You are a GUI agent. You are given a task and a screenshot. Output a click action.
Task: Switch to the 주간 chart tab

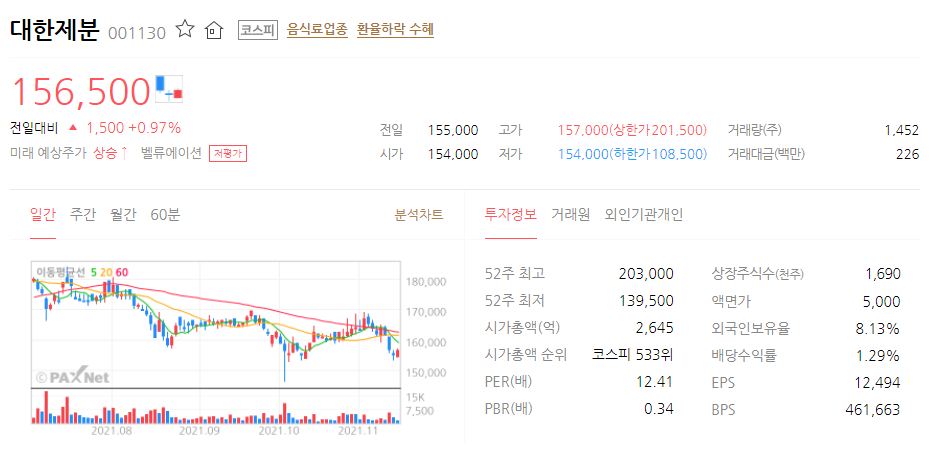tap(83, 215)
